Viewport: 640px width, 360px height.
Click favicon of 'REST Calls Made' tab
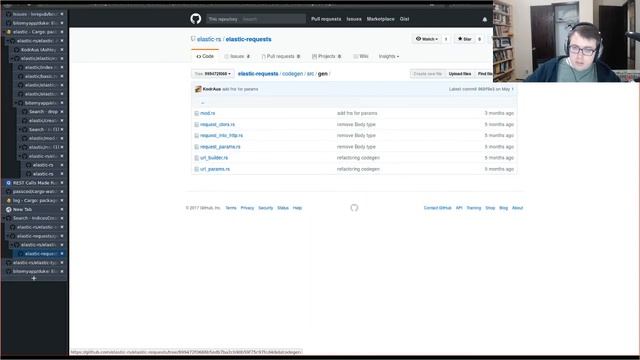9,183
